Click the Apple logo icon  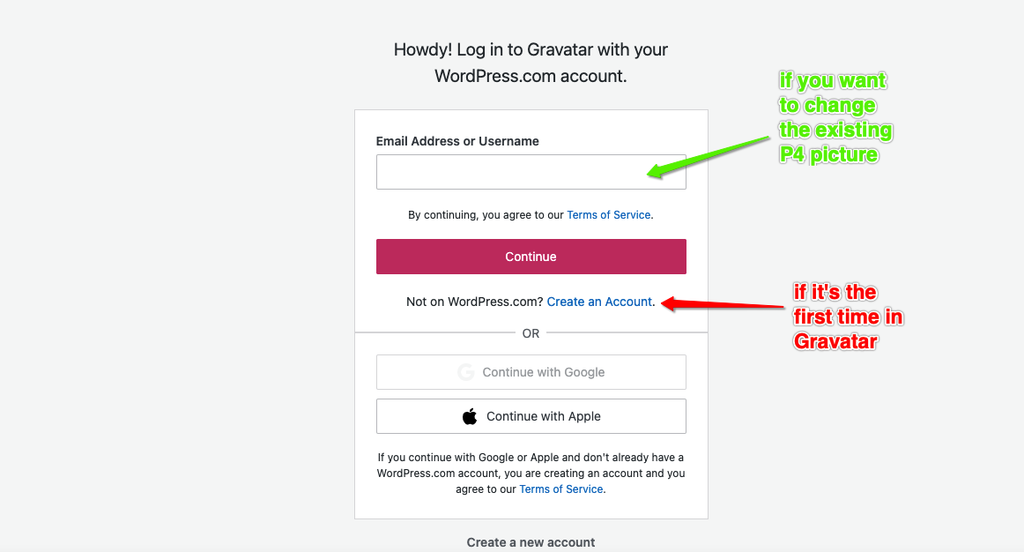pos(470,416)
